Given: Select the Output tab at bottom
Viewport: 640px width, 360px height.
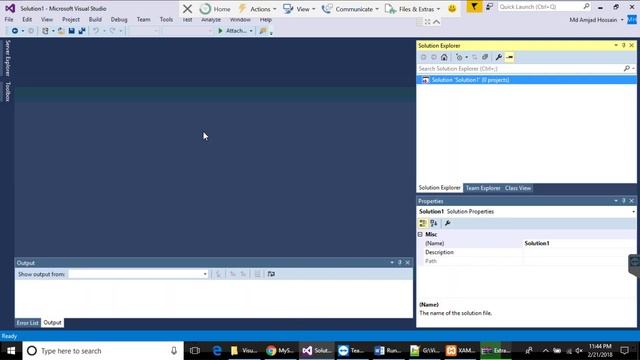Looking at the screenshot, I should (x=52, y=323).
